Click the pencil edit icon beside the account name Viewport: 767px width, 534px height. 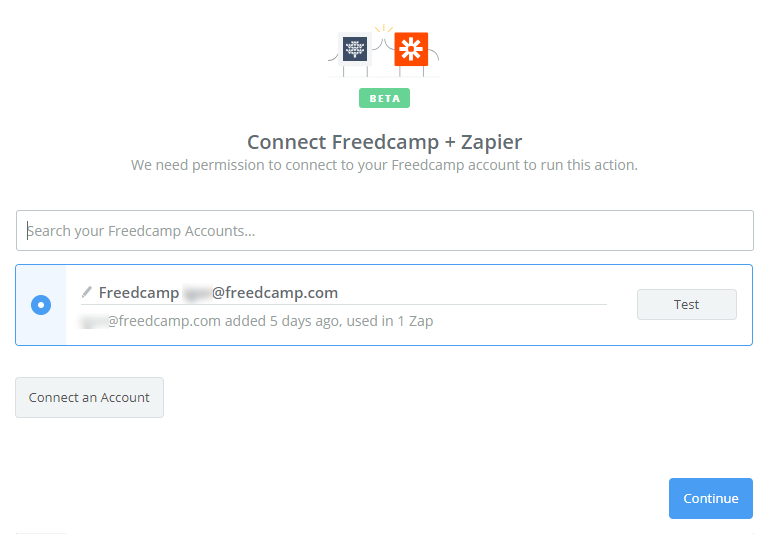point(87,292)
